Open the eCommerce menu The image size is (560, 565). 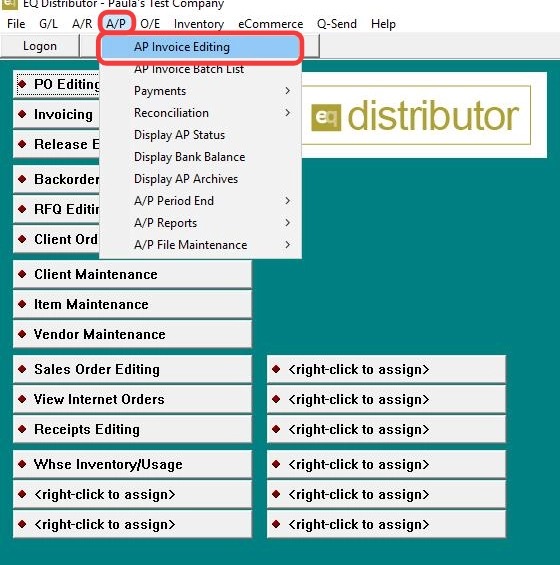coord(271,24)
